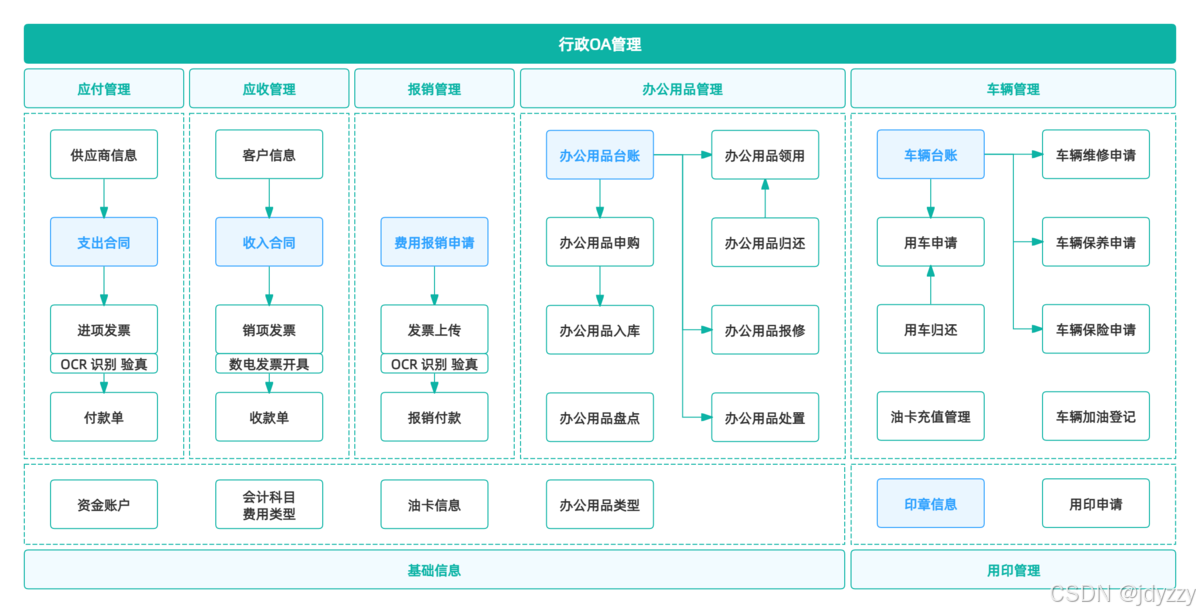Select the 应收管理 column header
Image resolution: width=1200 pixels, height=613 pixels.
click(x=269, y=89)
